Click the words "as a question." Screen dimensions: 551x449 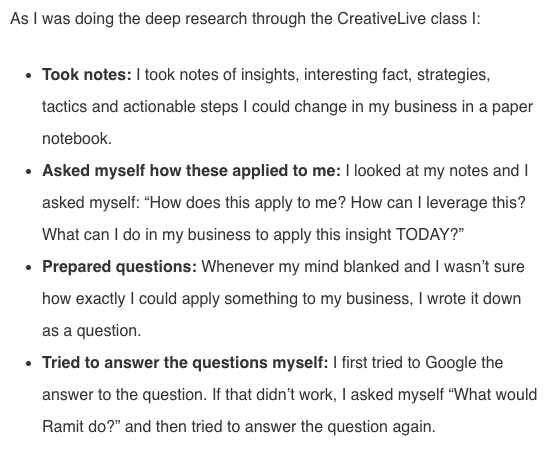(x=91, y=331)
